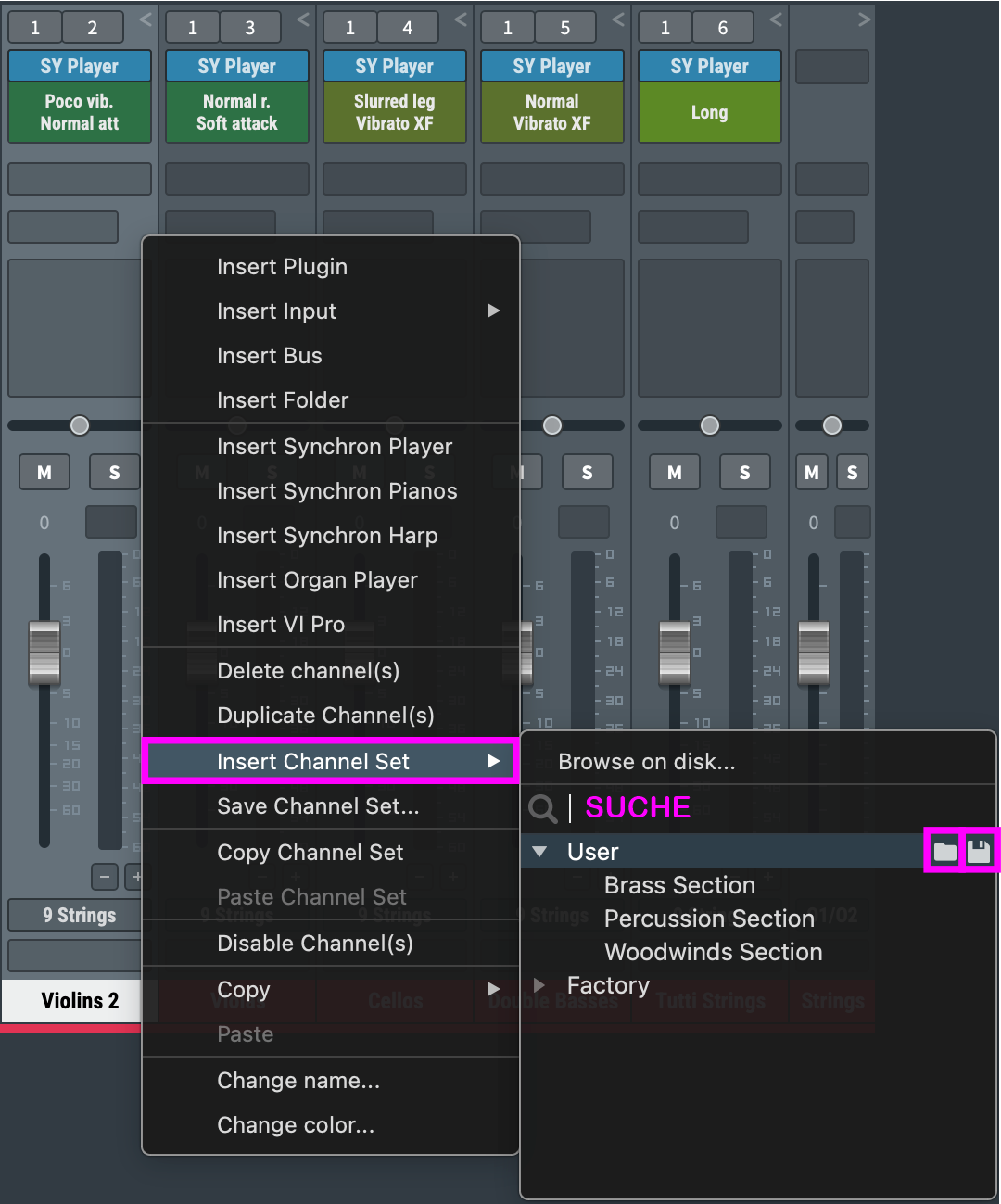This screenshot has height=1204, width=1001.
Task: Click the volume fader on Long channel
Action: (674, 653)
